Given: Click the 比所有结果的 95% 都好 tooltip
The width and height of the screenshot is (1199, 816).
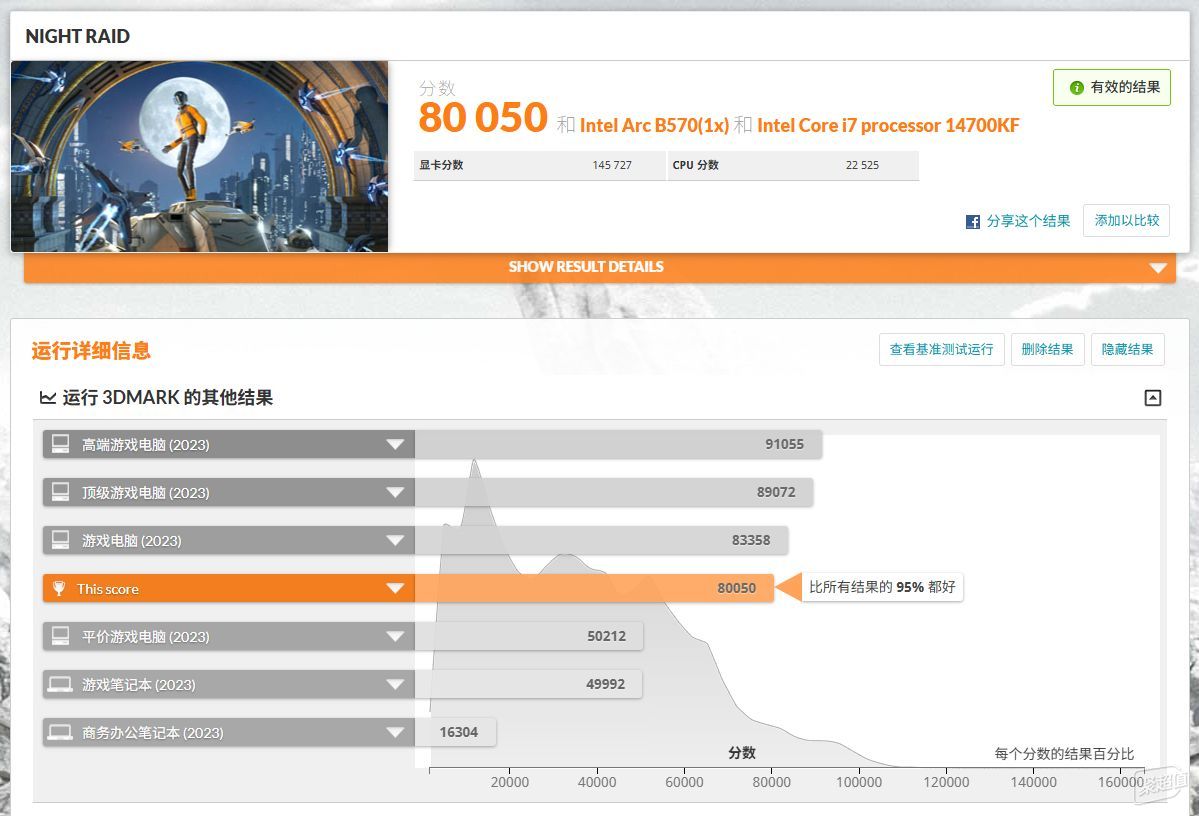Looking at the screenshot, I should pyautogui.click(x=882, y=587).
